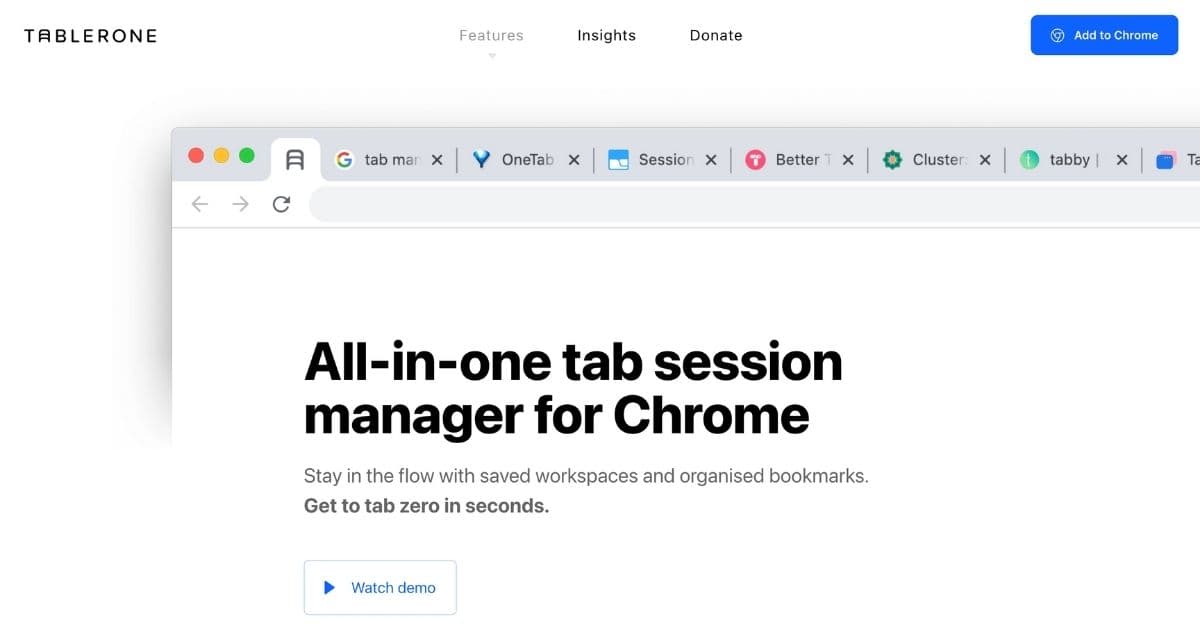Close the tabby tab

(x=1122, y=159)
